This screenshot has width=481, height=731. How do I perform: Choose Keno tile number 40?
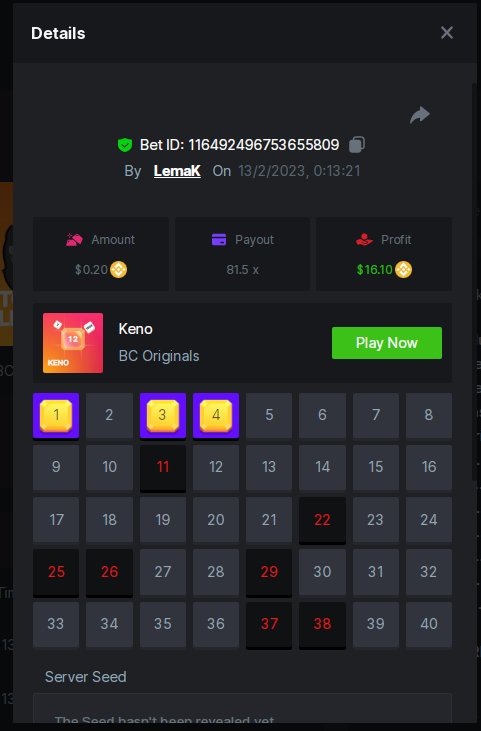pyautogui.click(x=429, y=624)
